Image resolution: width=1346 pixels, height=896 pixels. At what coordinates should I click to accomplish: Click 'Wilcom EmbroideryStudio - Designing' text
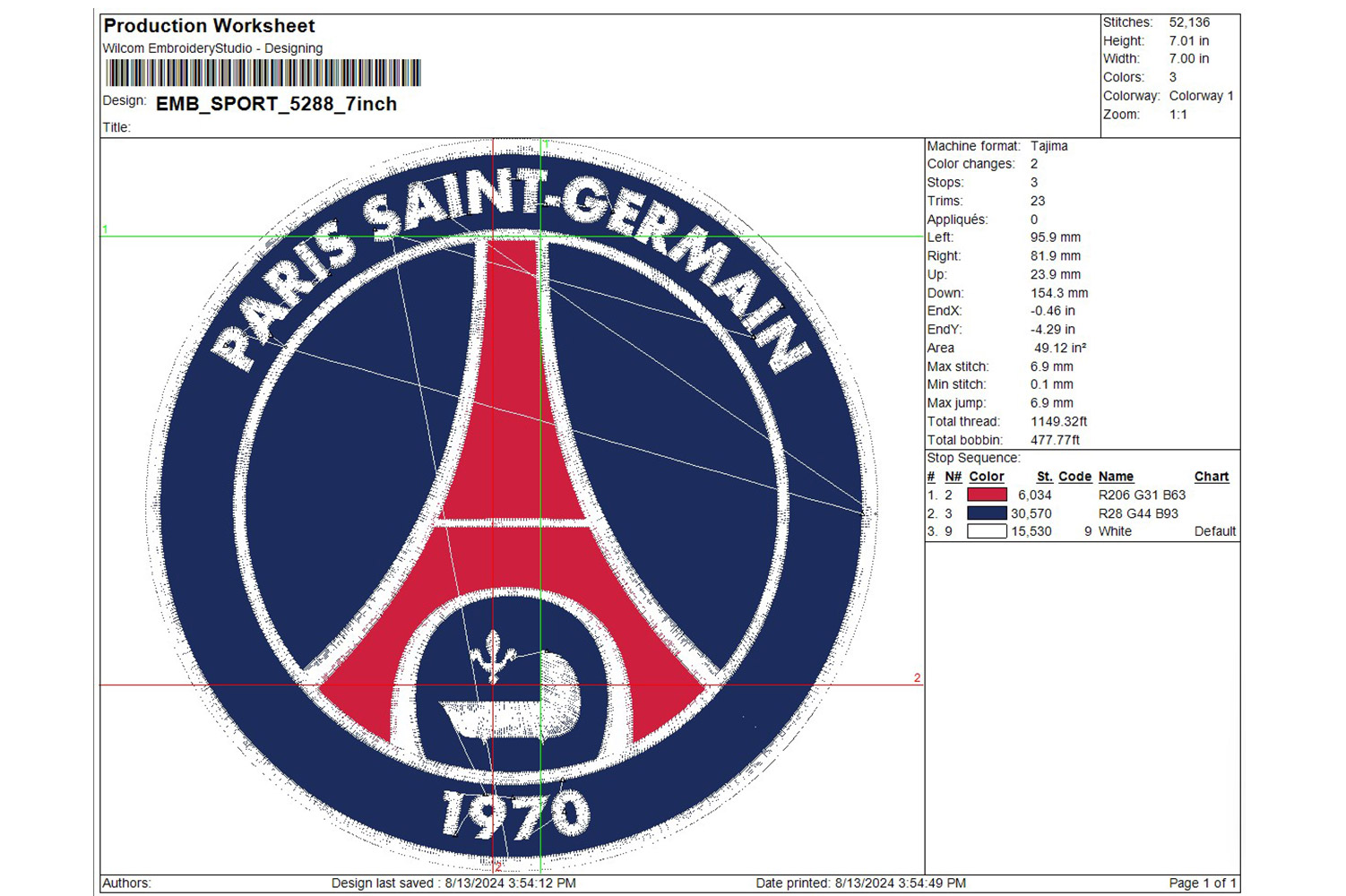[212, 48]
